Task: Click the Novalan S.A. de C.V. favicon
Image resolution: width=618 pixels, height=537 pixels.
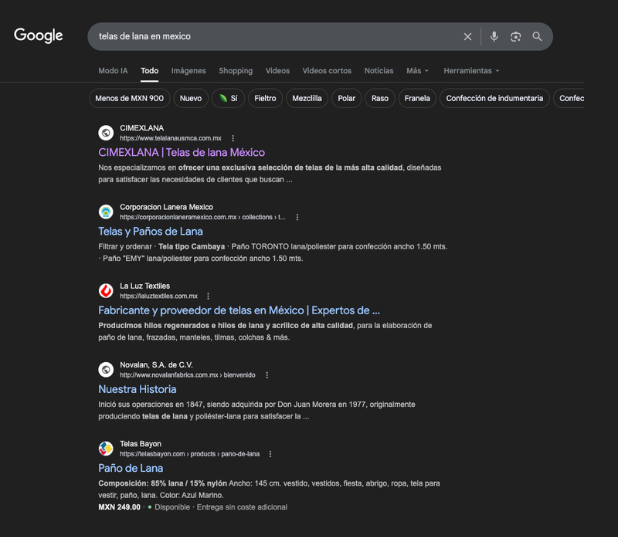Action: click(x=106, y=369)
